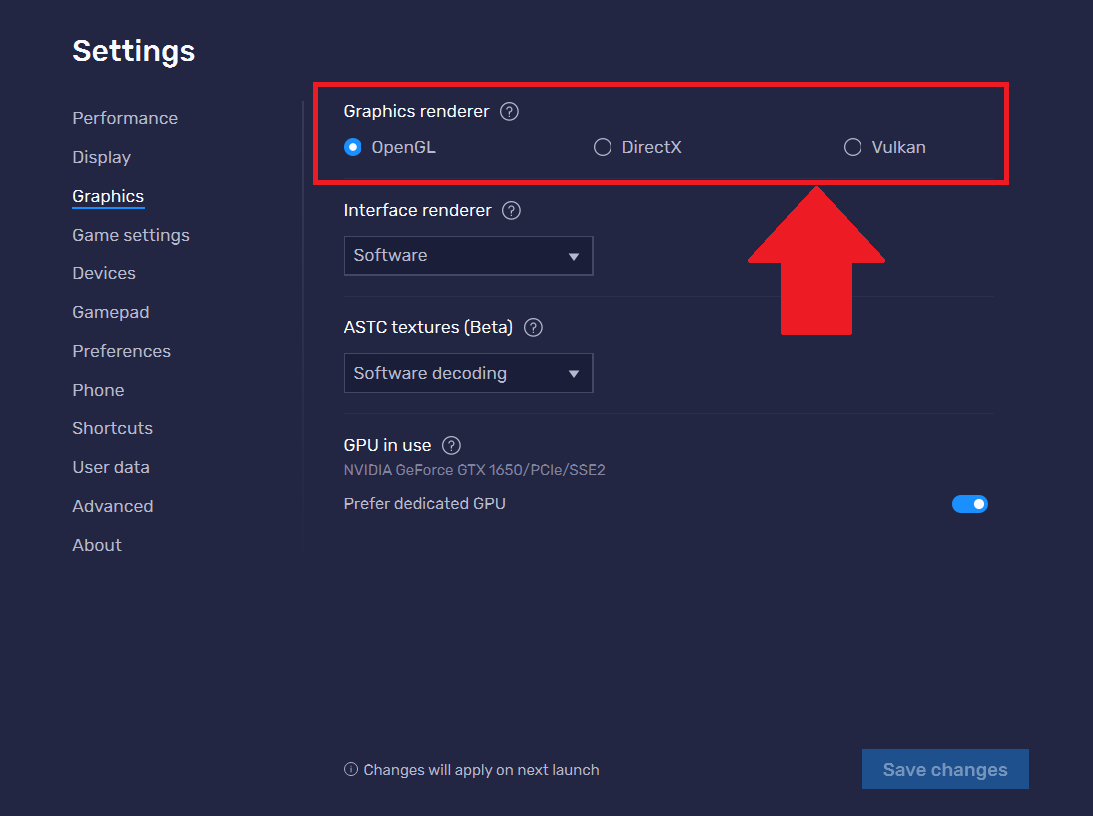Open the Game settings section

tap(131, 235)
